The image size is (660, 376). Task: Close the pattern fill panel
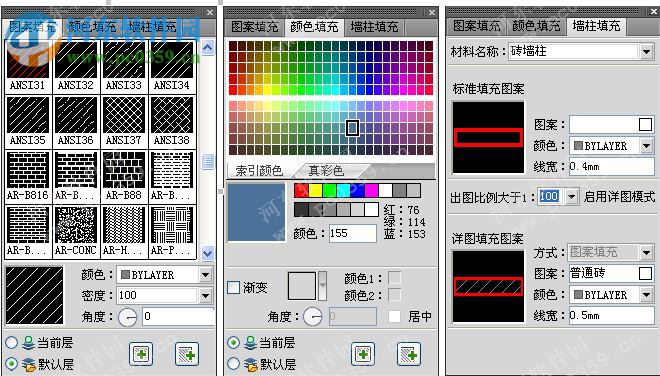[x=210, y=13]
